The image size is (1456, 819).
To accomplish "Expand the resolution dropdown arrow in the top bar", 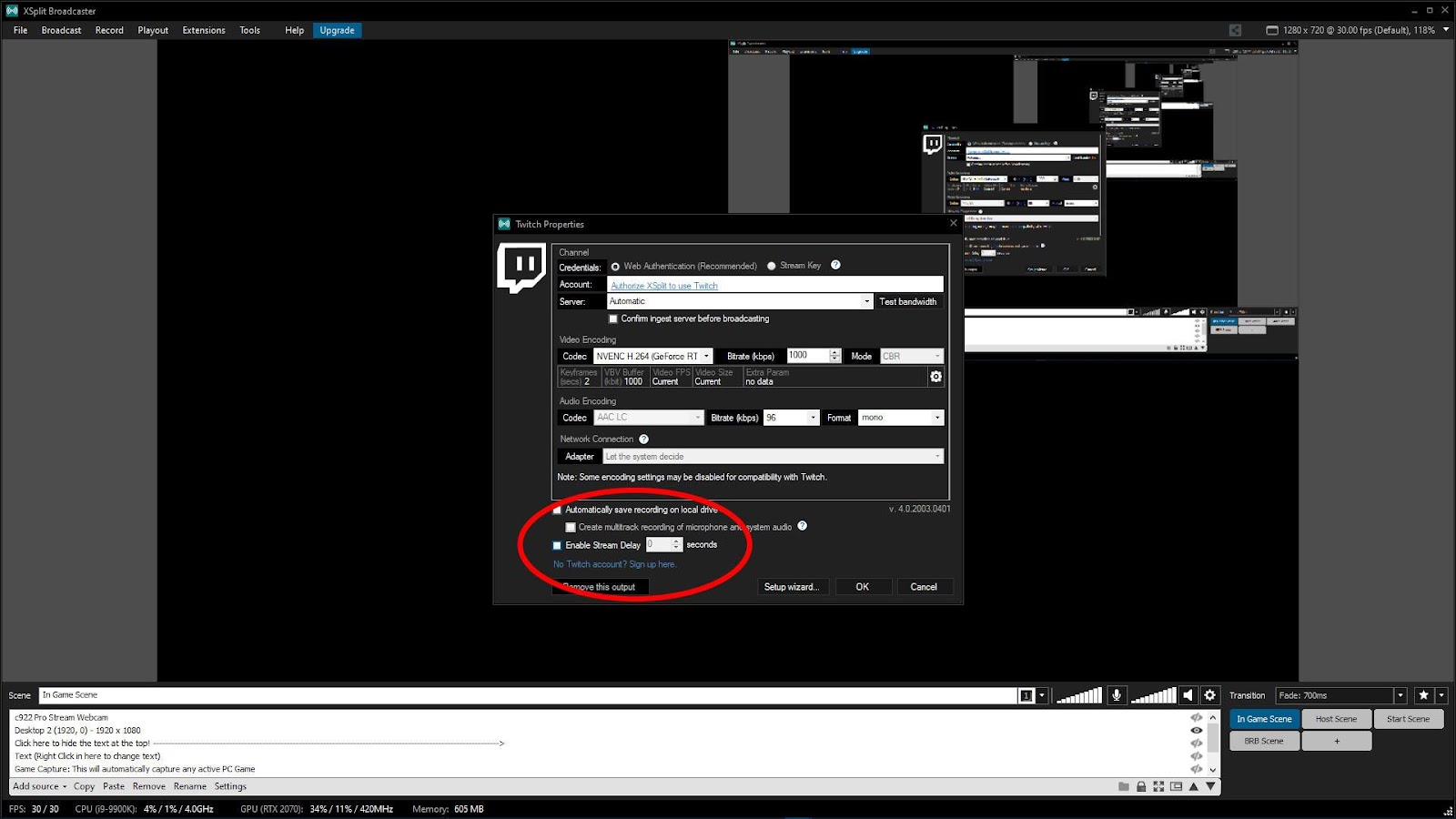I will 1446,30.
